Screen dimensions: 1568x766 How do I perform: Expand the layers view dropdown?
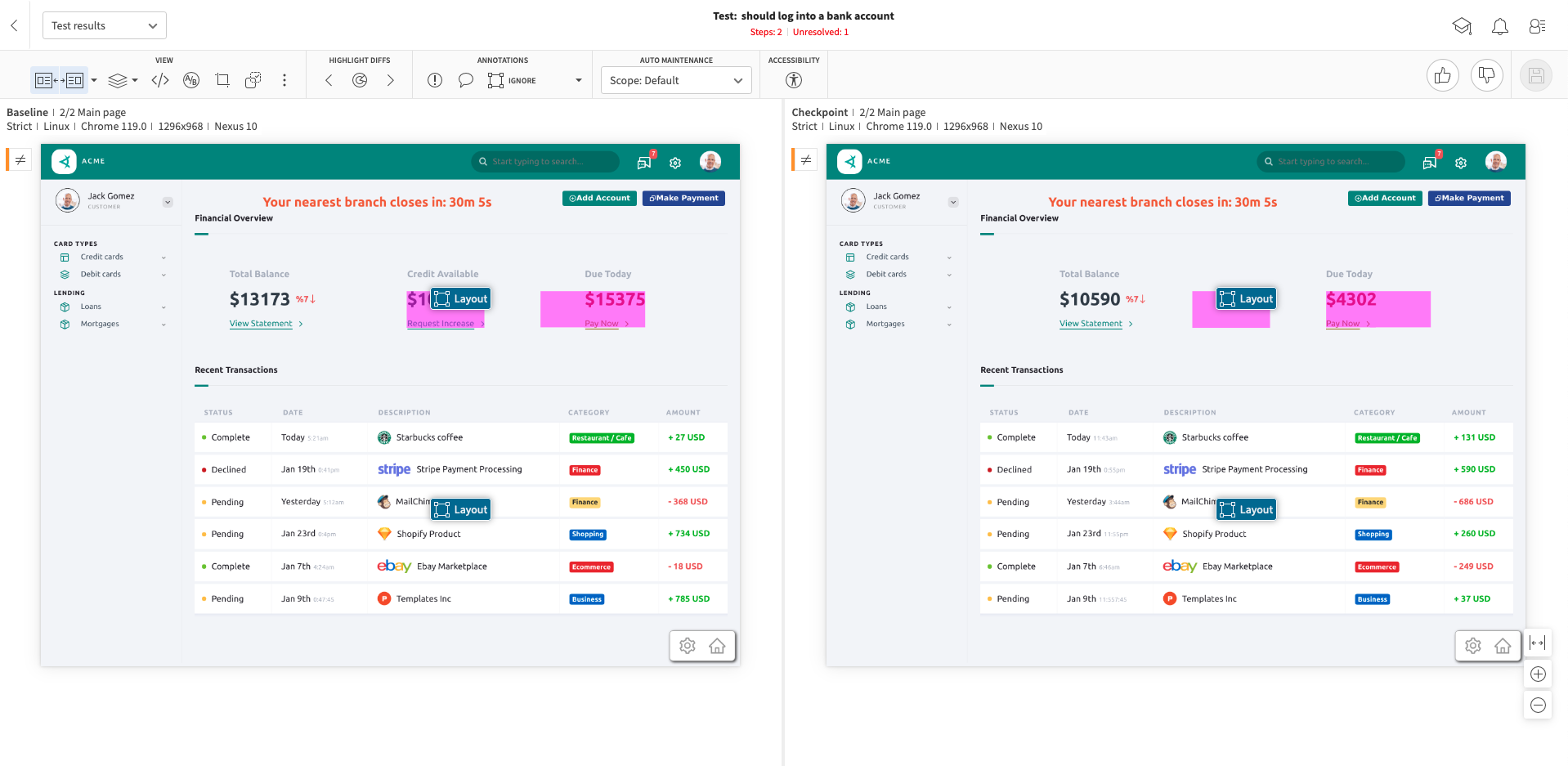[123, 80]
